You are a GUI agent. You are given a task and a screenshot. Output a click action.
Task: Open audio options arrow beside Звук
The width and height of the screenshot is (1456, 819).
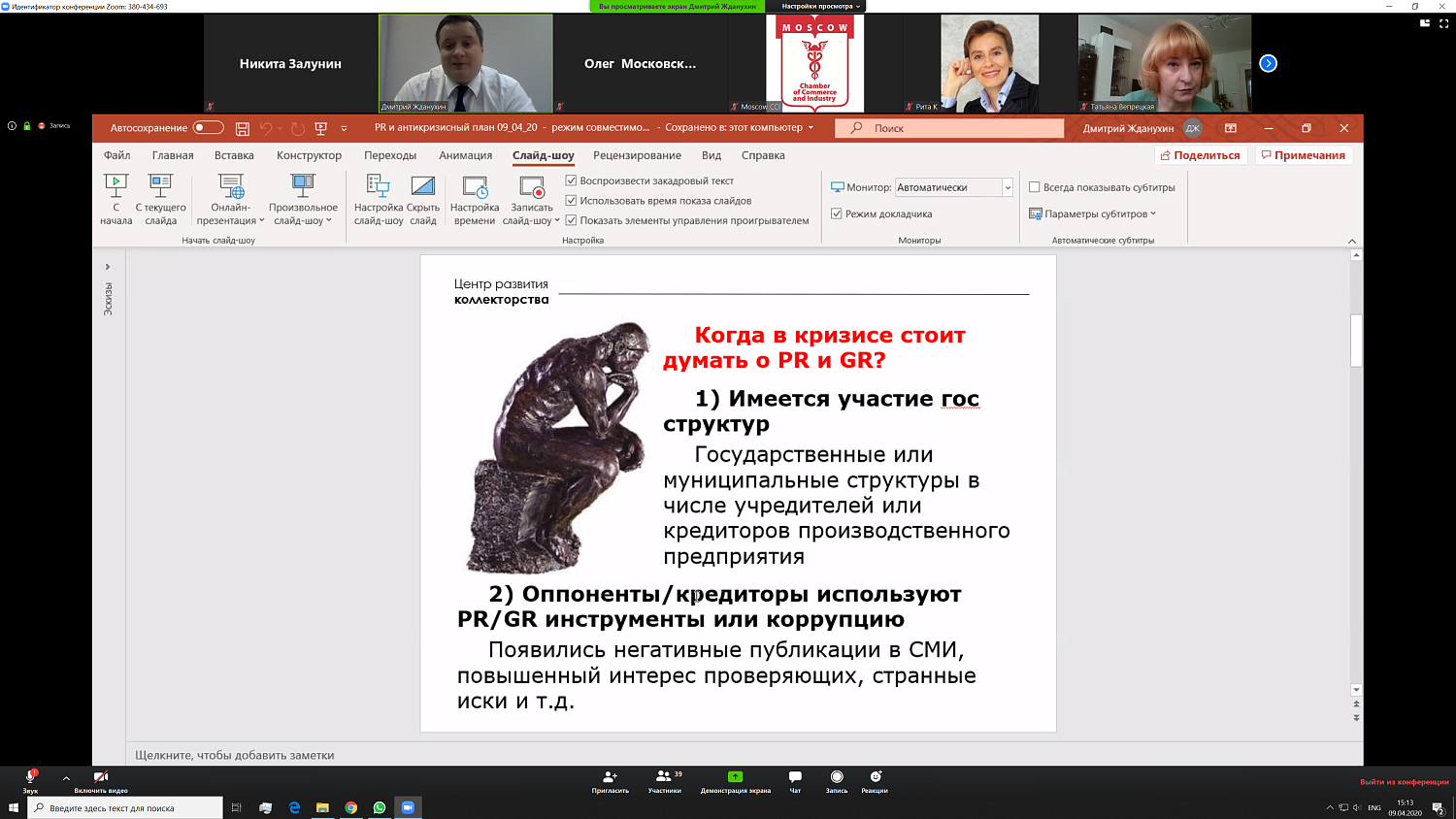pos(66,778)
